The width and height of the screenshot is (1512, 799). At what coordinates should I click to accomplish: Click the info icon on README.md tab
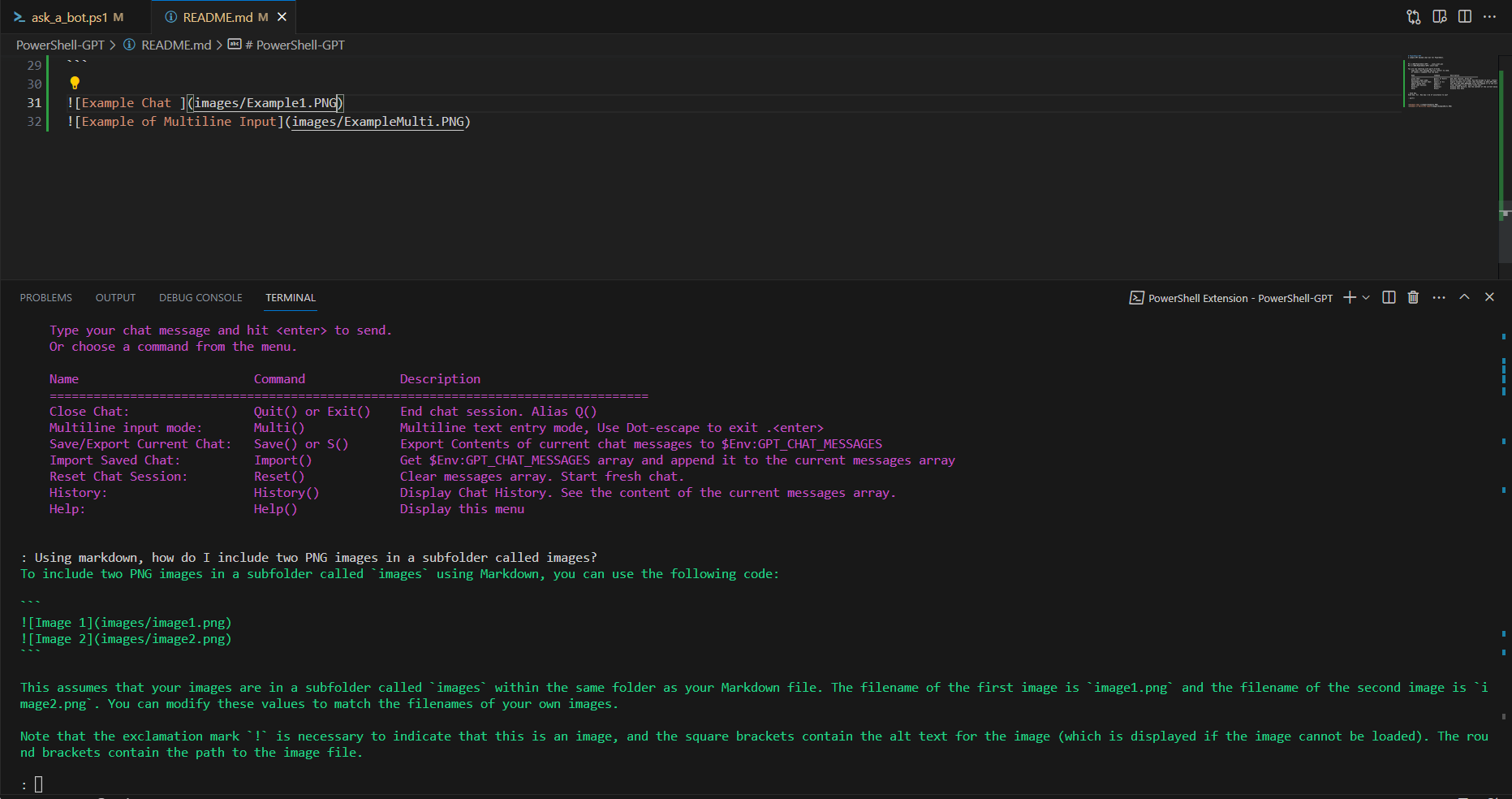point(170,17)
